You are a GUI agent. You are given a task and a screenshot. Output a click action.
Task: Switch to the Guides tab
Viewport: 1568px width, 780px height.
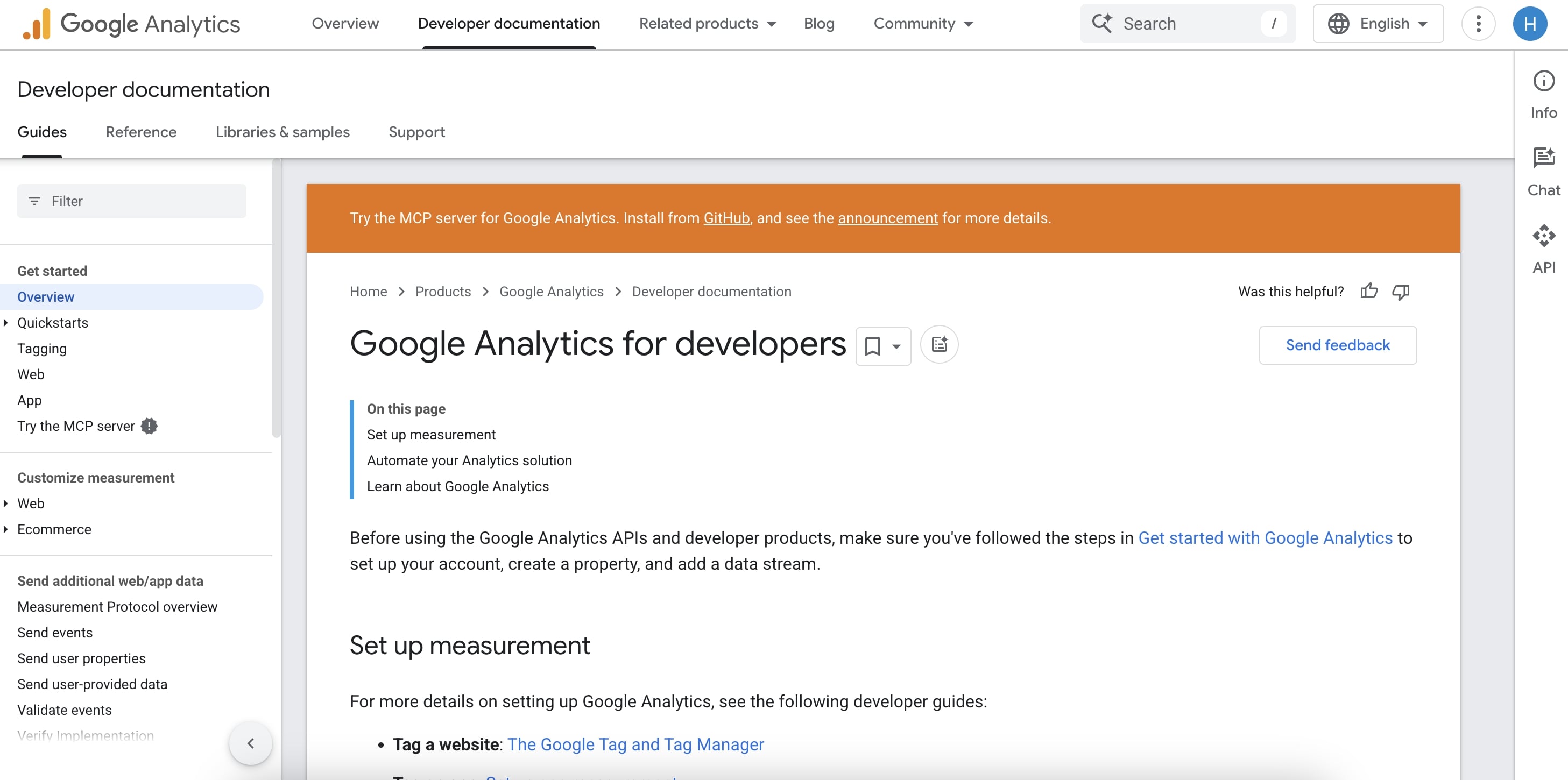coord(41,132)
